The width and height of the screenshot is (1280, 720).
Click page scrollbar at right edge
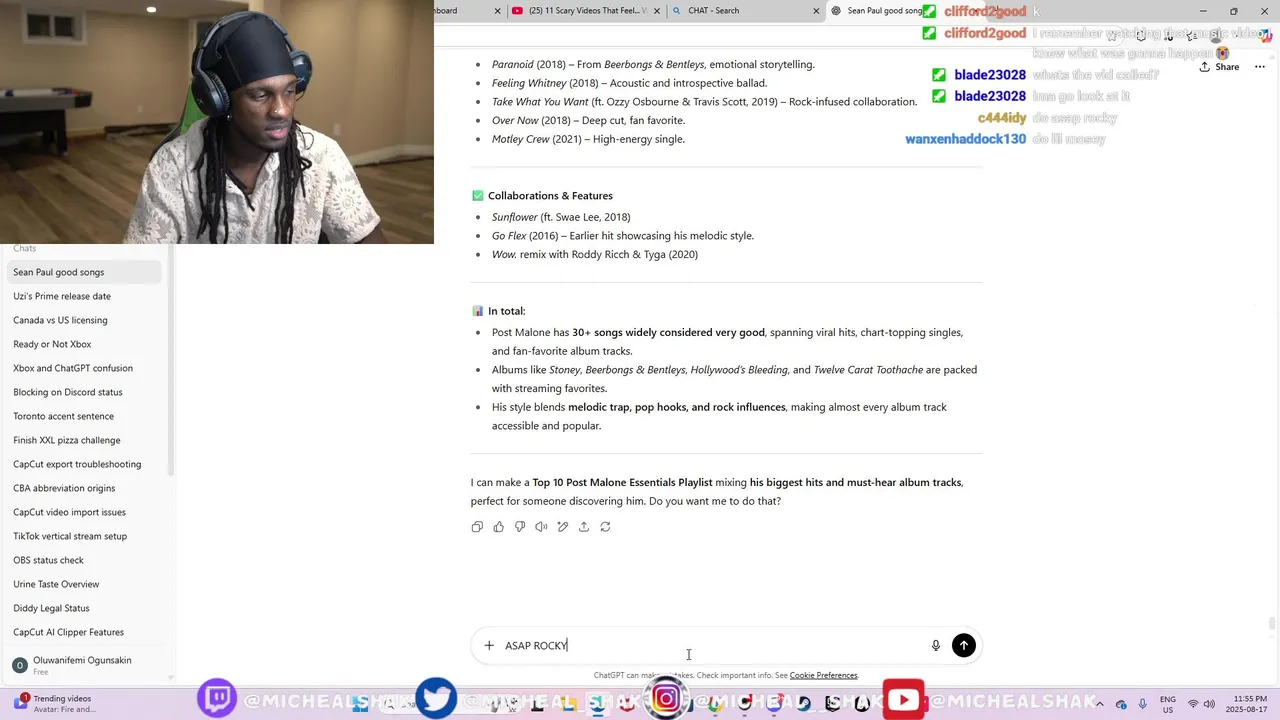point(1272,624)
